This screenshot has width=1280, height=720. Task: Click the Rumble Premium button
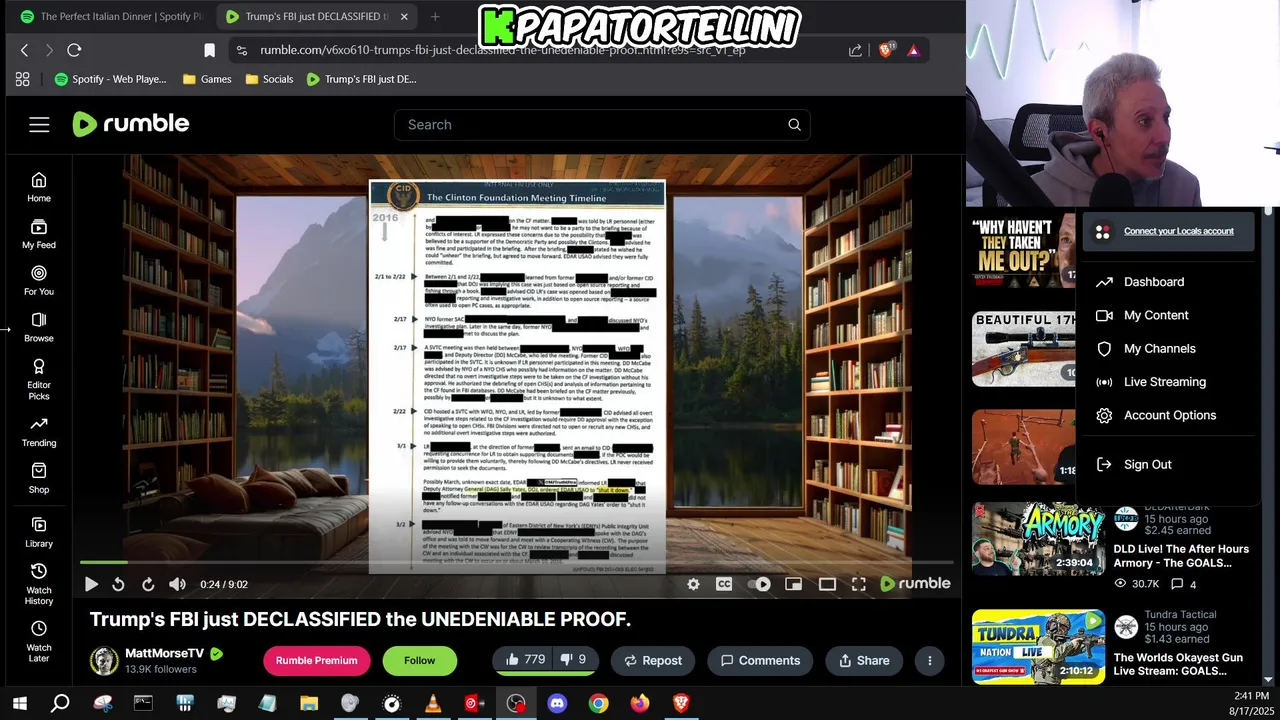pyautogui.click(x=317, y=660)
